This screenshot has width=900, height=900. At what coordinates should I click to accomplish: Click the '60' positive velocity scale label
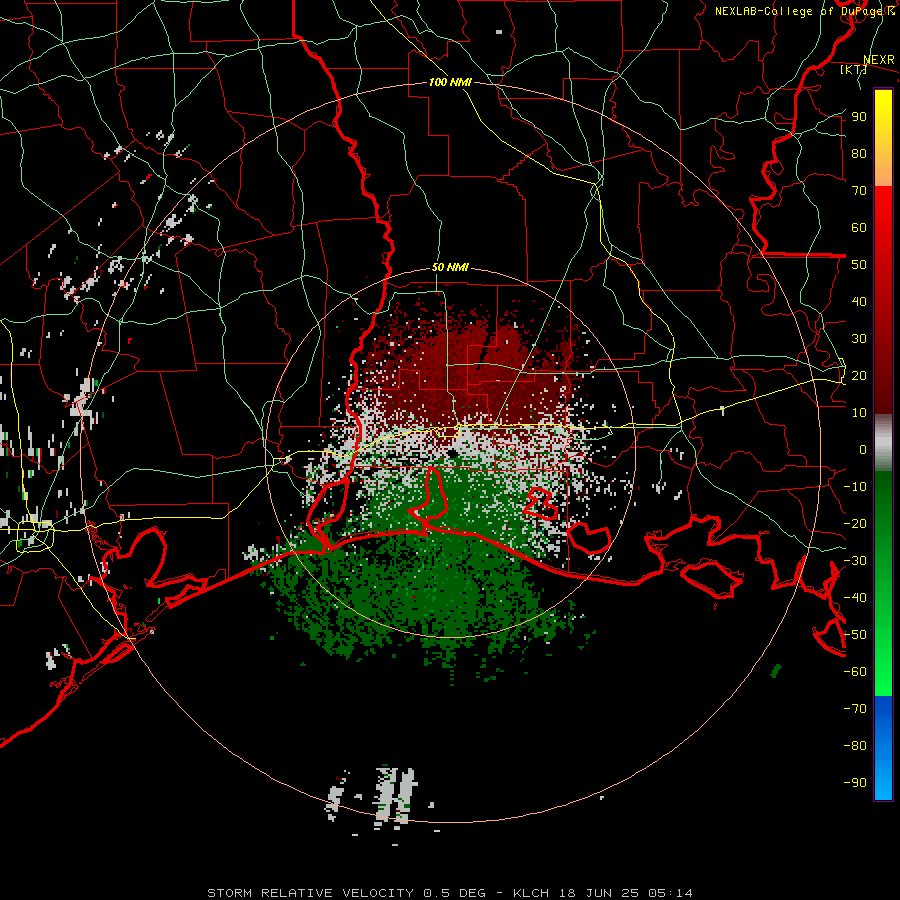(x=859, y=228)
